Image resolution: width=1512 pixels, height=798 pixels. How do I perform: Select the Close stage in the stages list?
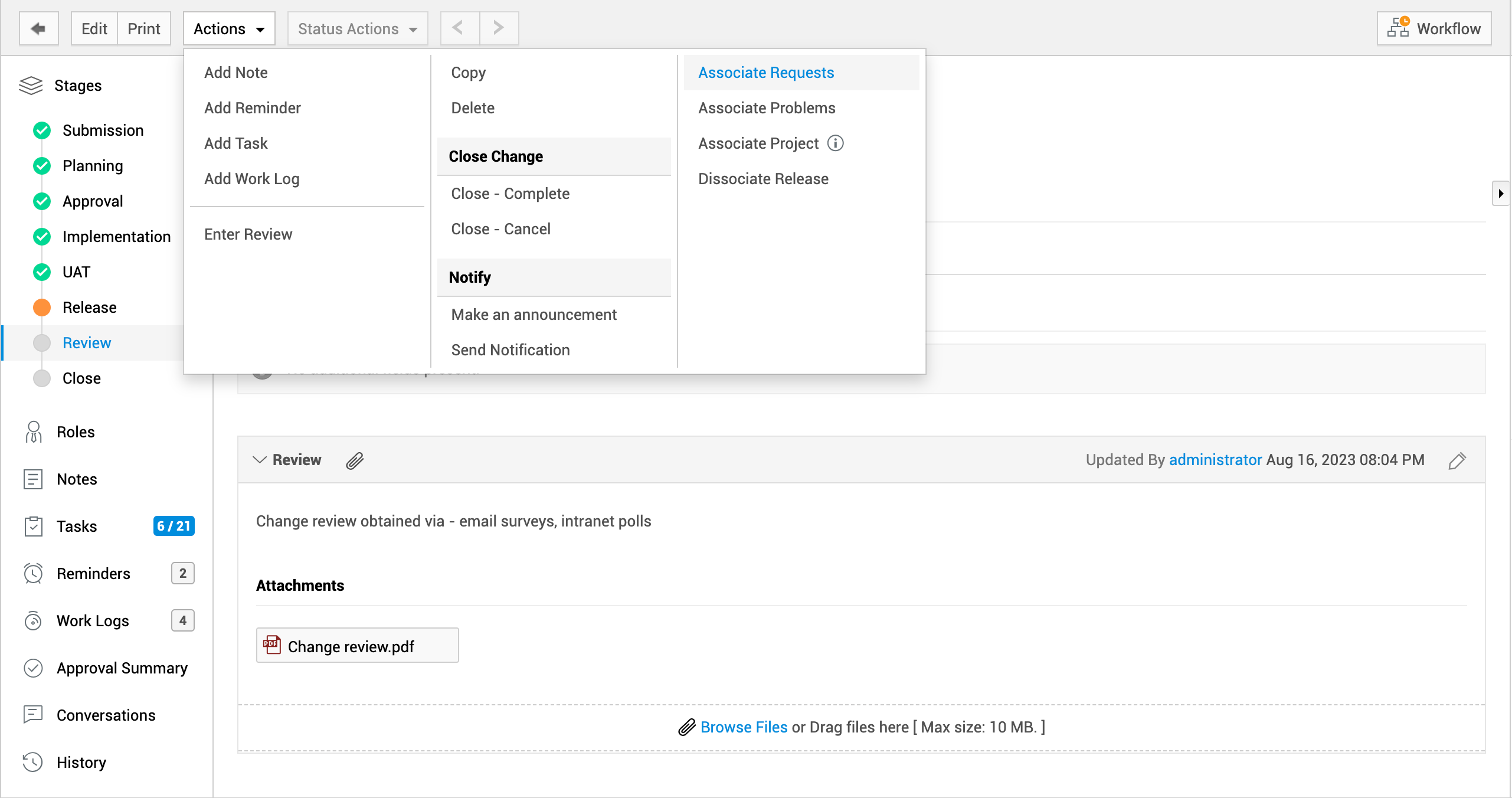tap(81, 378)
